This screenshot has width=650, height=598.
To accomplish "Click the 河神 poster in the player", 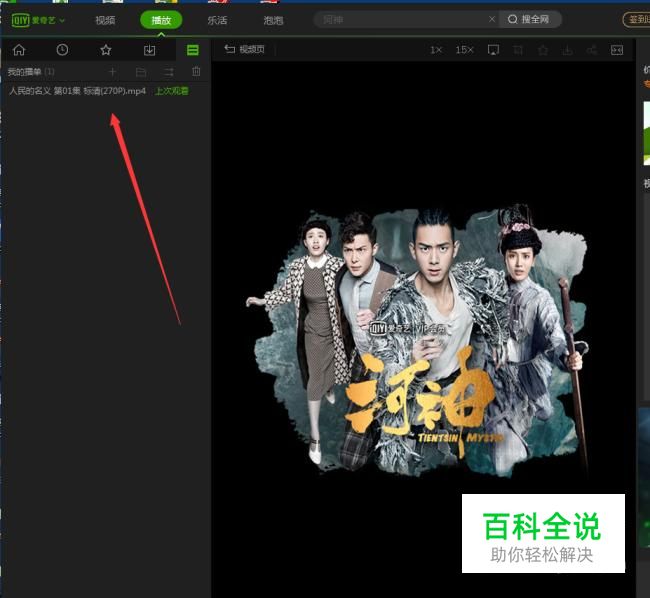I will pyautogui.click(x=417, y=340).
